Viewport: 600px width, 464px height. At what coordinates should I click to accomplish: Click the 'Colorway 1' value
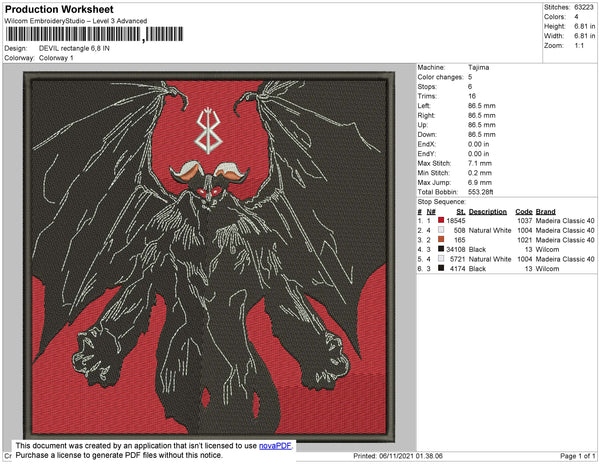56,58
